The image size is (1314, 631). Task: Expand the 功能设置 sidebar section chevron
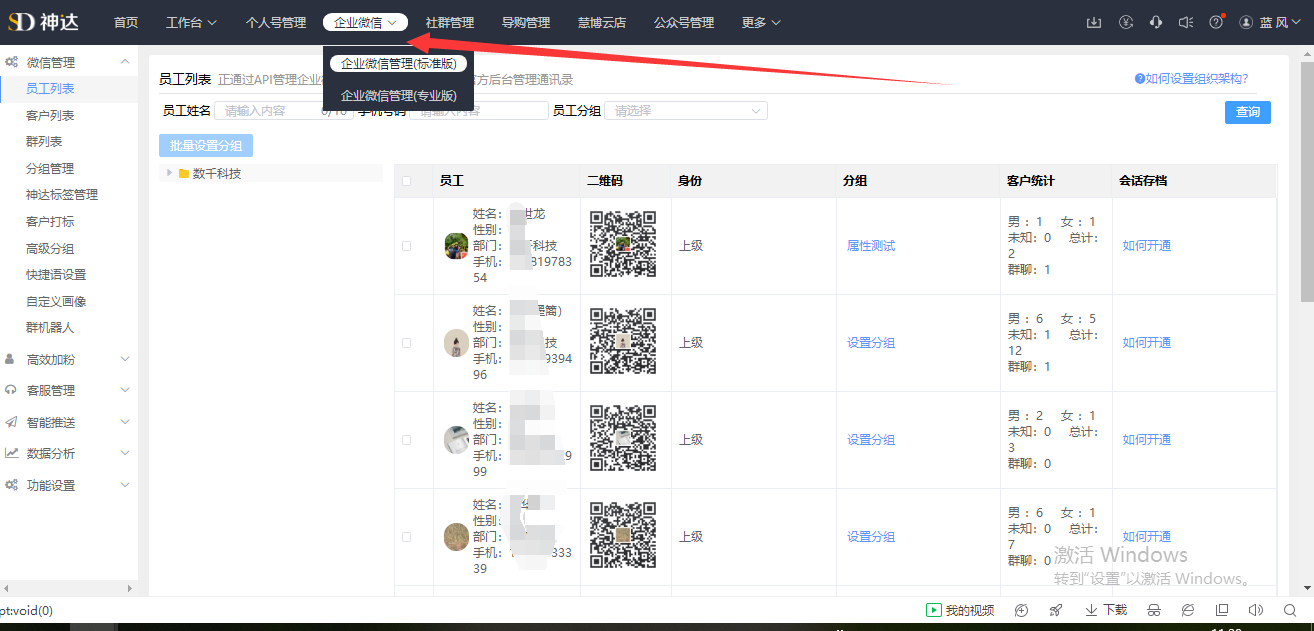pyautogui.click(x=125, y=485)
